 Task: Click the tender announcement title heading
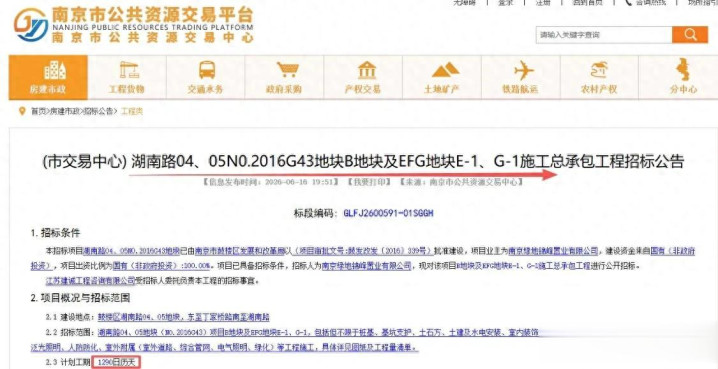click(x=363, y=162)
